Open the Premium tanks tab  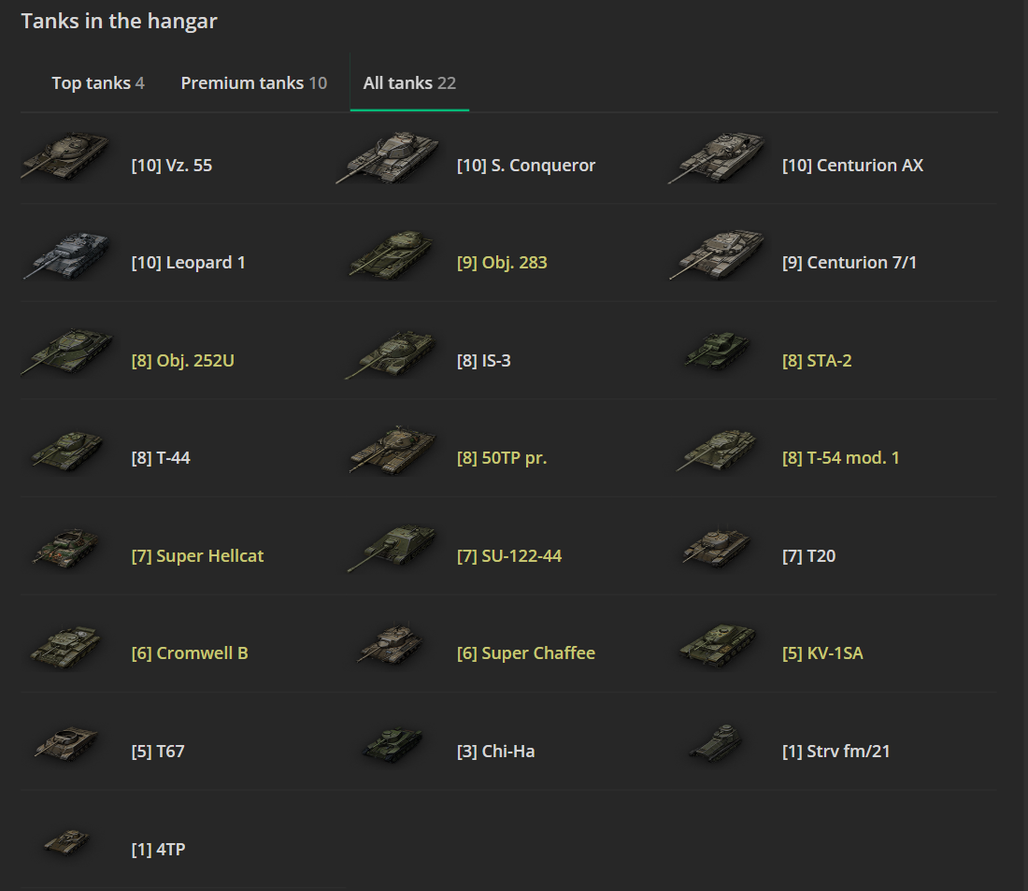pyautogui.click(x=254, y=83)
